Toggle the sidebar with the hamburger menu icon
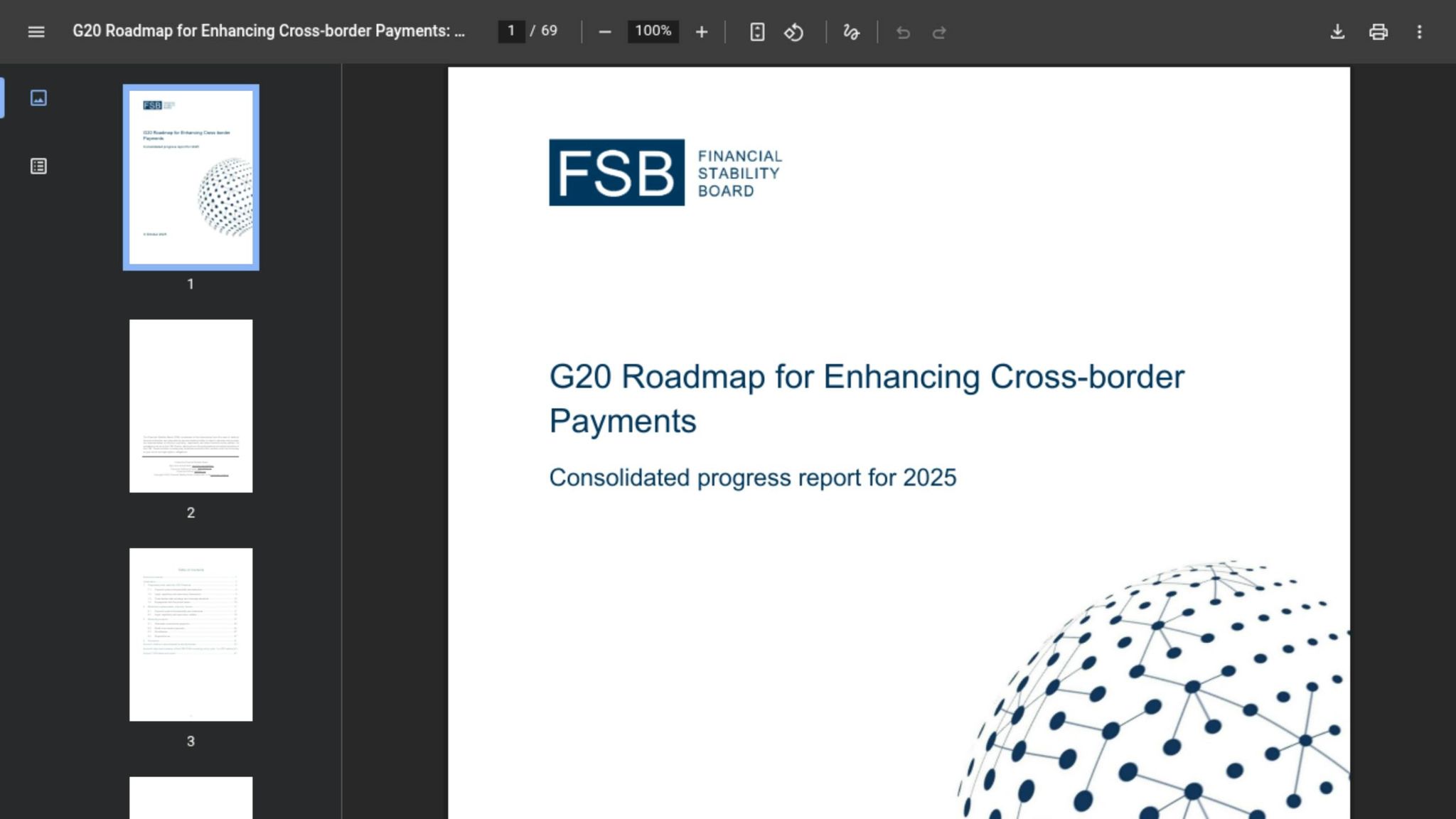This screenshot has width=1456, height=819. tap(36, 32)
